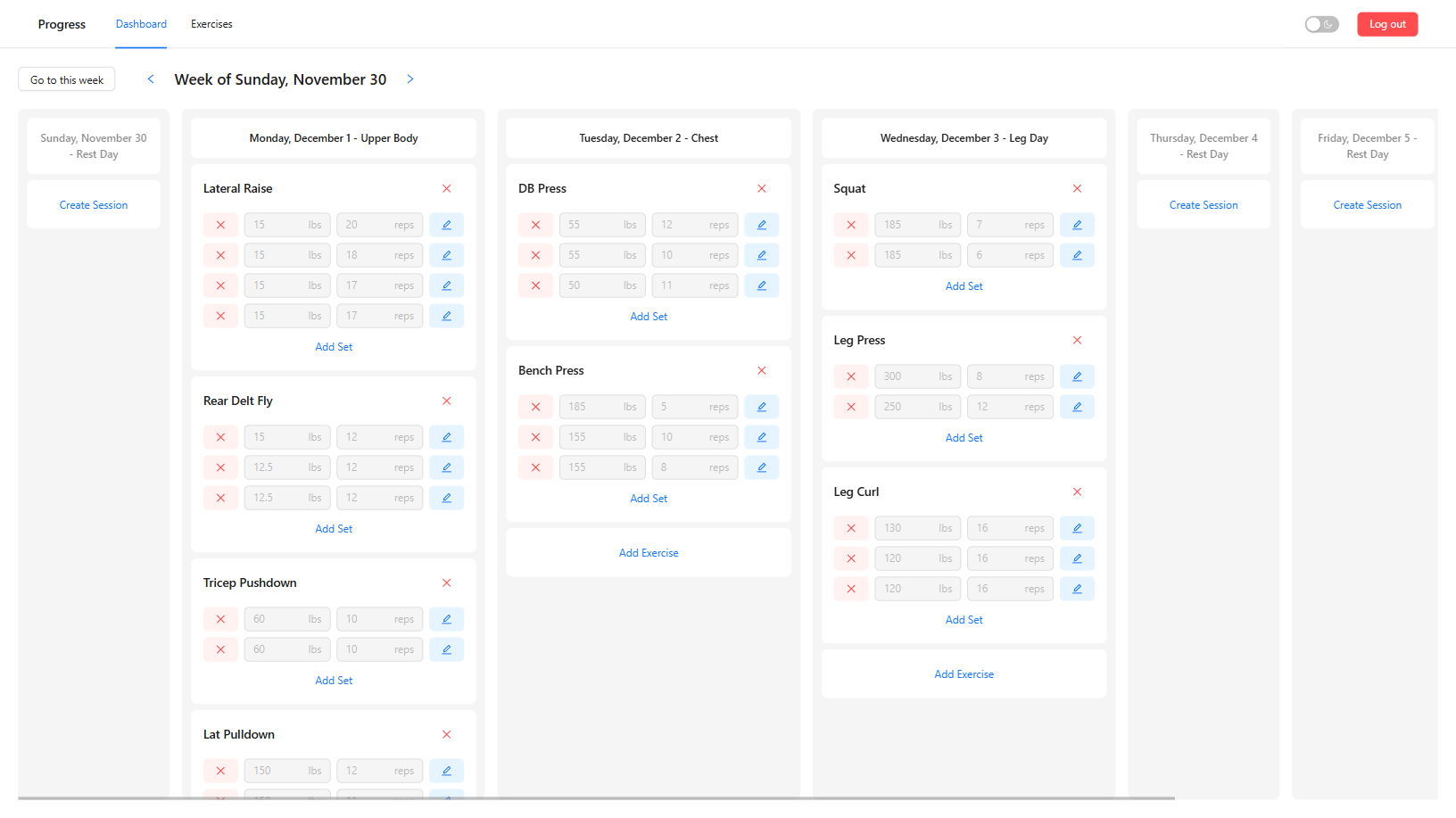Remove the Rear Delt Fly exercise
The width and height of the screenshot is (1456, 818).
point(446,401)
